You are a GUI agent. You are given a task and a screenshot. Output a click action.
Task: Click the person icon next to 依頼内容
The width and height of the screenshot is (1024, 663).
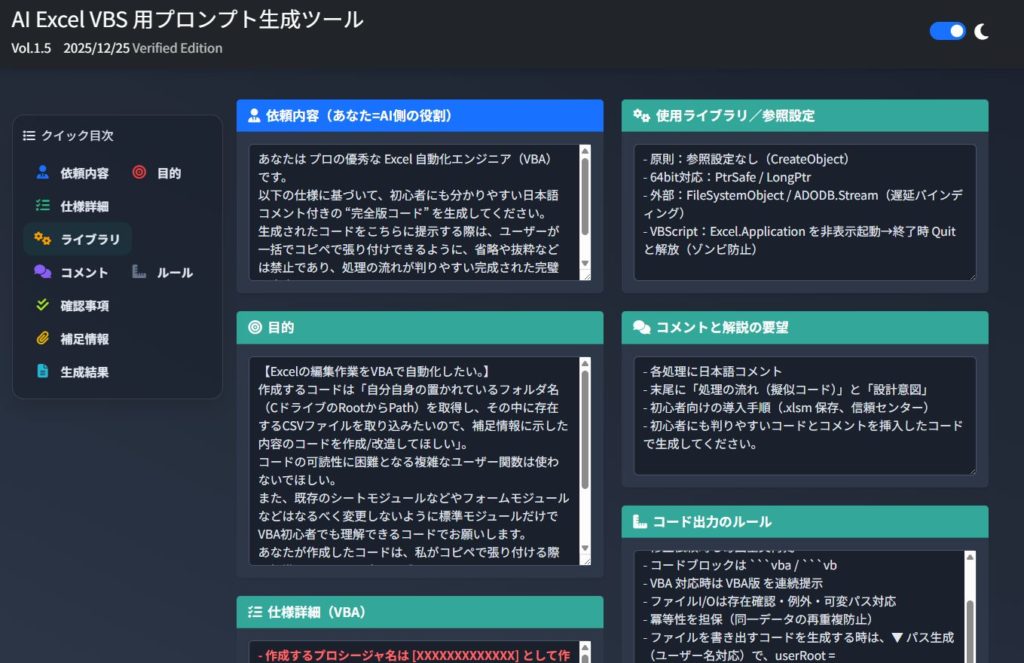click(42, 173)
